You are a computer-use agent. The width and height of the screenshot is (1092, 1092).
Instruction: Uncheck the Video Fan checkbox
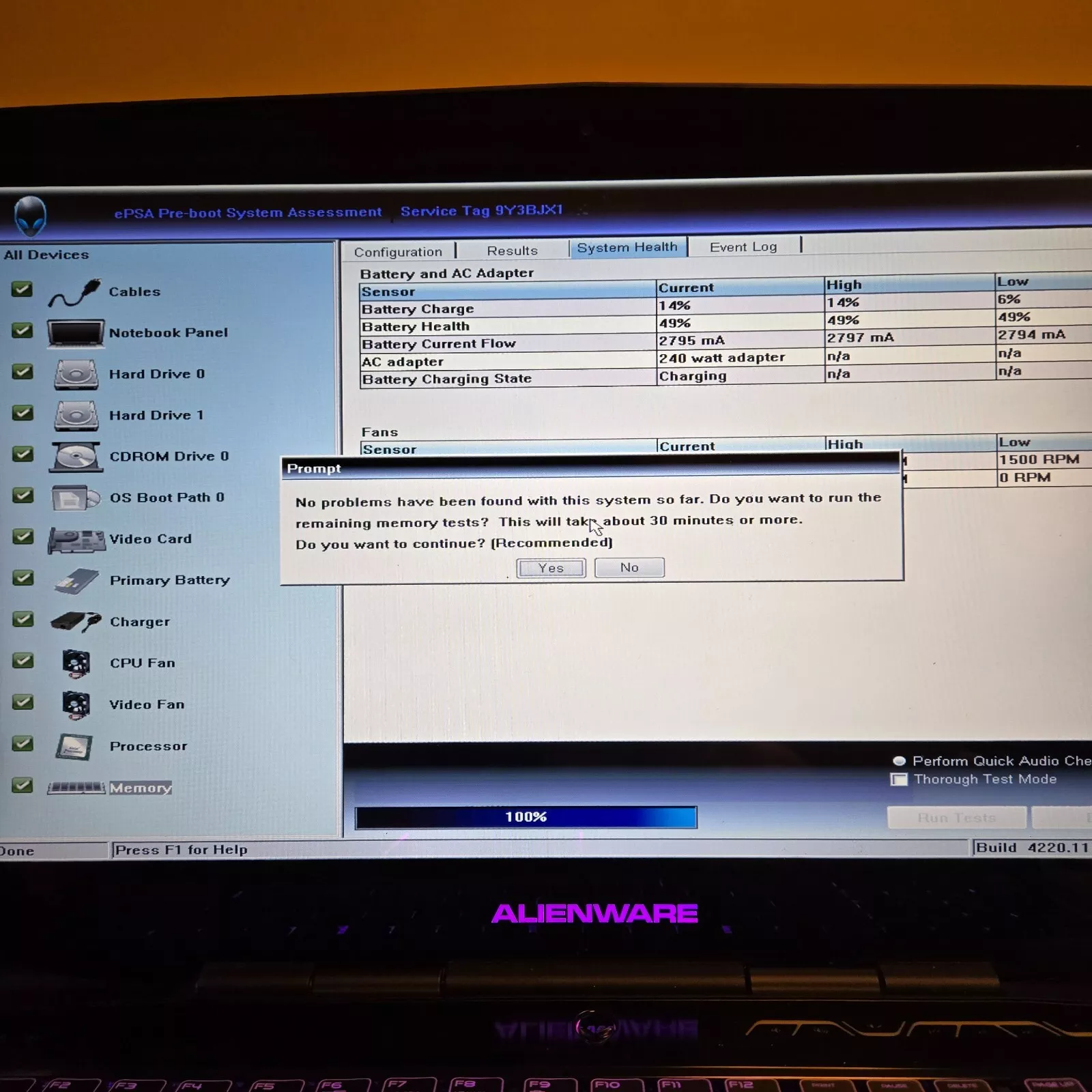point(23,702)
